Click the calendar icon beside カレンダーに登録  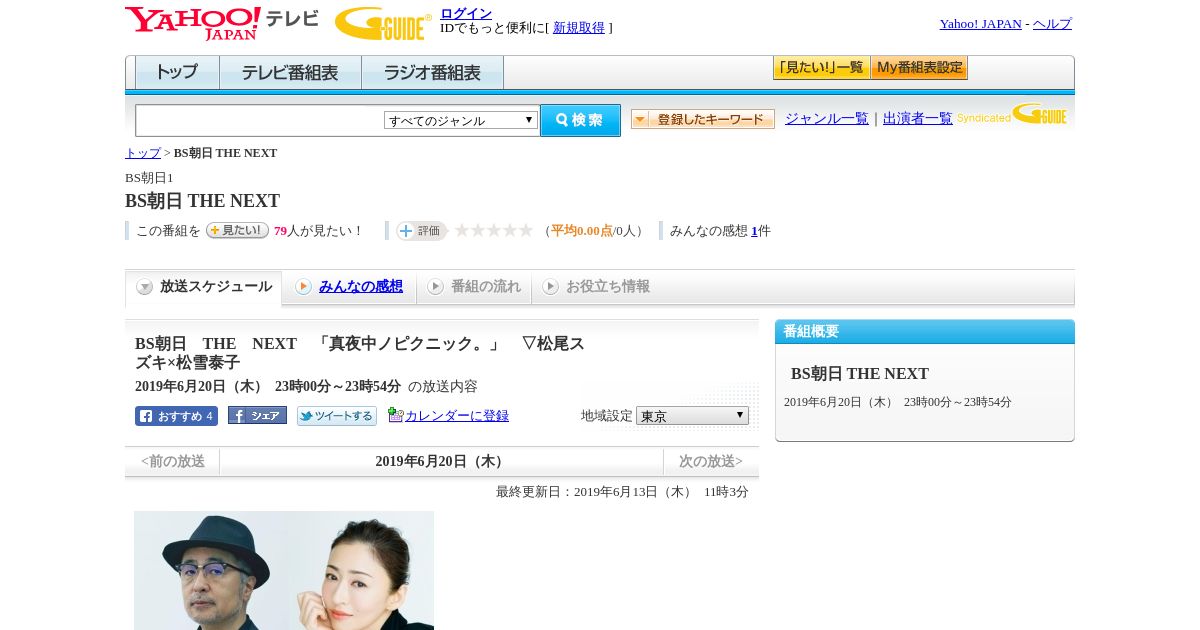pyautogui.click(x=396, y=415)
